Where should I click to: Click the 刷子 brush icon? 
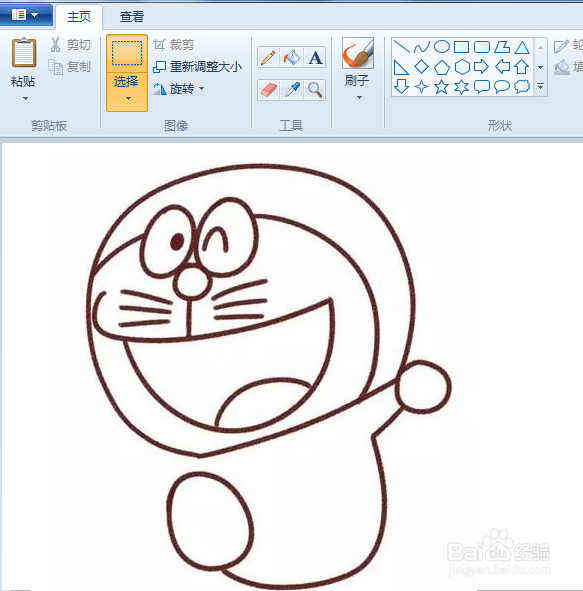pyautogui.click(x=358, y=53)
